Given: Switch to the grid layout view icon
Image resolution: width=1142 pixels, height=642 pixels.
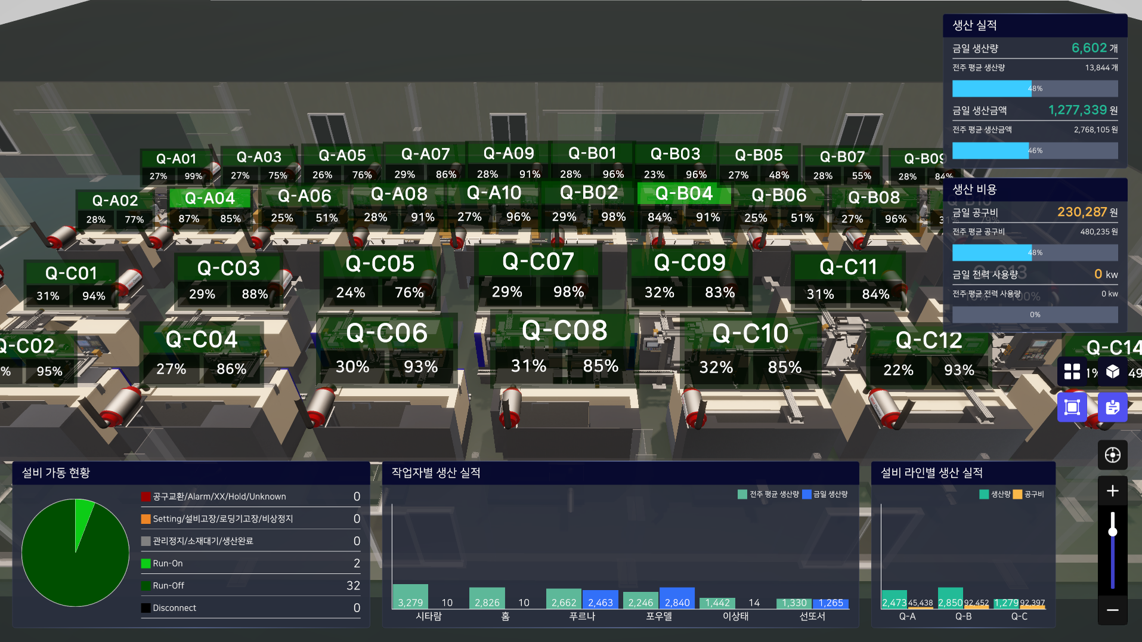Looking at the screenshot, I should tap(1072, 372).
